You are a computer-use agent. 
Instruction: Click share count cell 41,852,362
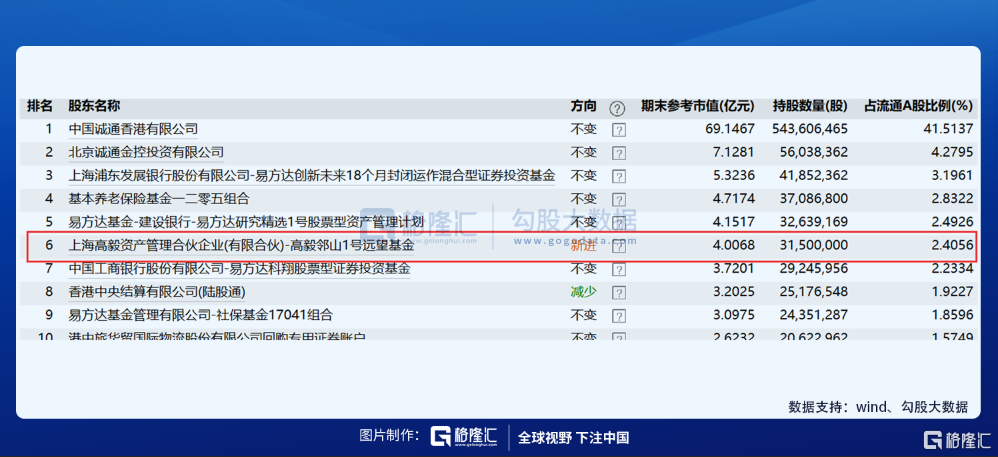[813, 175]
